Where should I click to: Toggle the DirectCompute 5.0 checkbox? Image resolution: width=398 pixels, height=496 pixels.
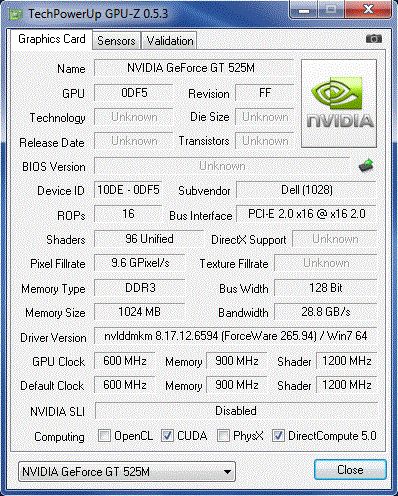278,435
